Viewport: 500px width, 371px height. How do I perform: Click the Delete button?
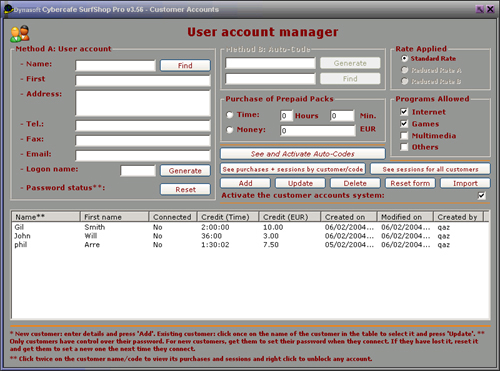click(x=355, y=183)
